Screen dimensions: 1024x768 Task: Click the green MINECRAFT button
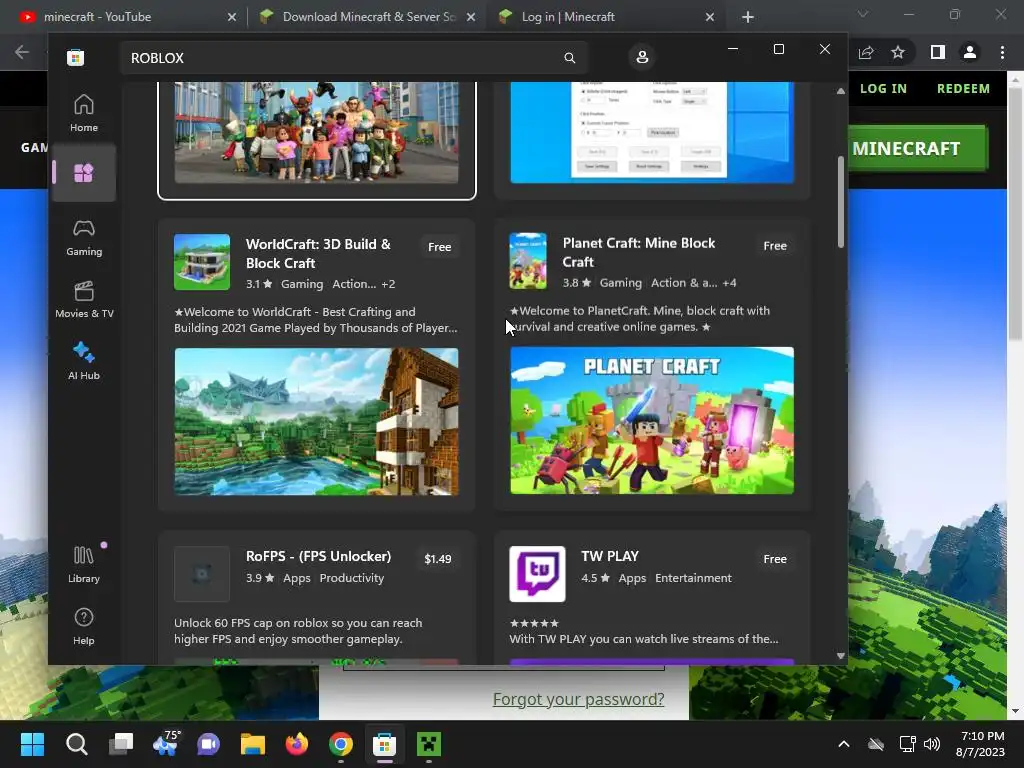tap(918, 149)
